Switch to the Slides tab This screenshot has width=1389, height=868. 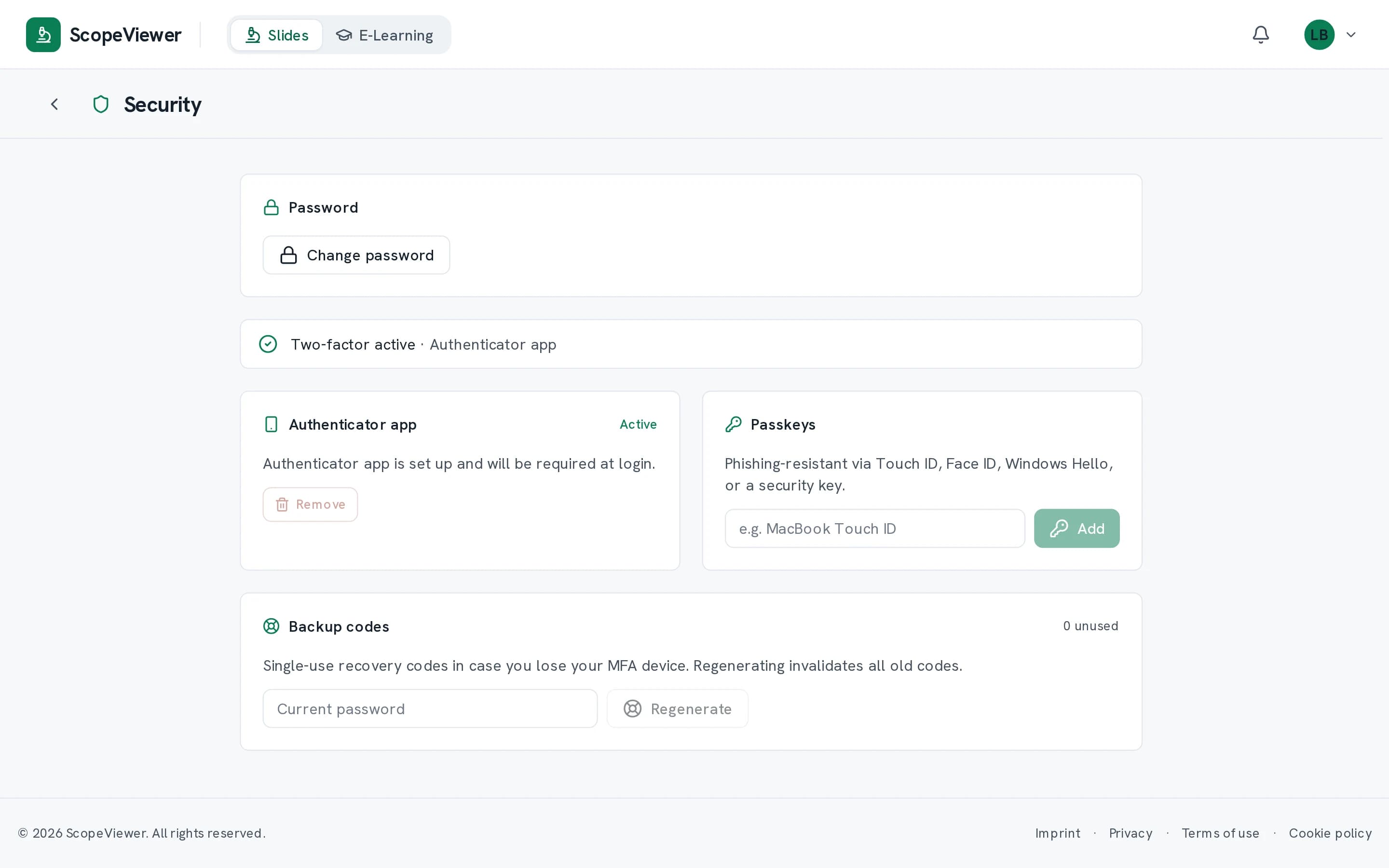[x=277, y=35]
